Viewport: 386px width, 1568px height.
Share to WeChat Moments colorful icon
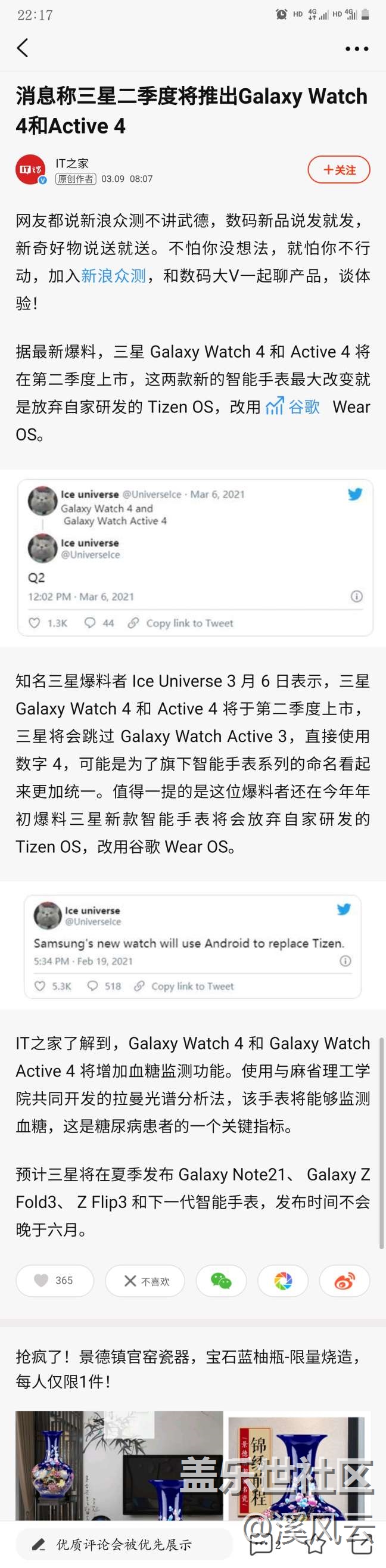pyautogui.click(x=283, y=1281)
